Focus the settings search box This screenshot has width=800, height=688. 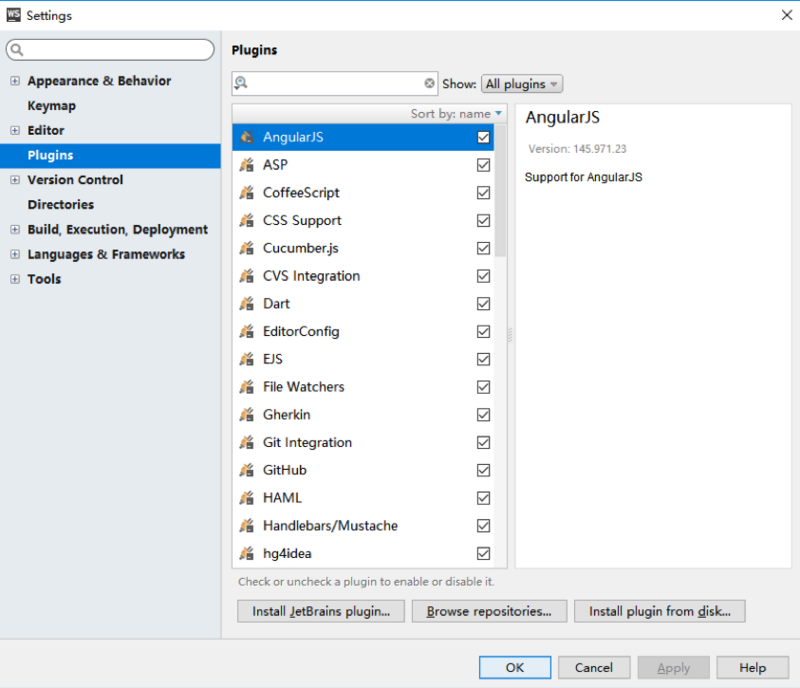pos(110,50)
